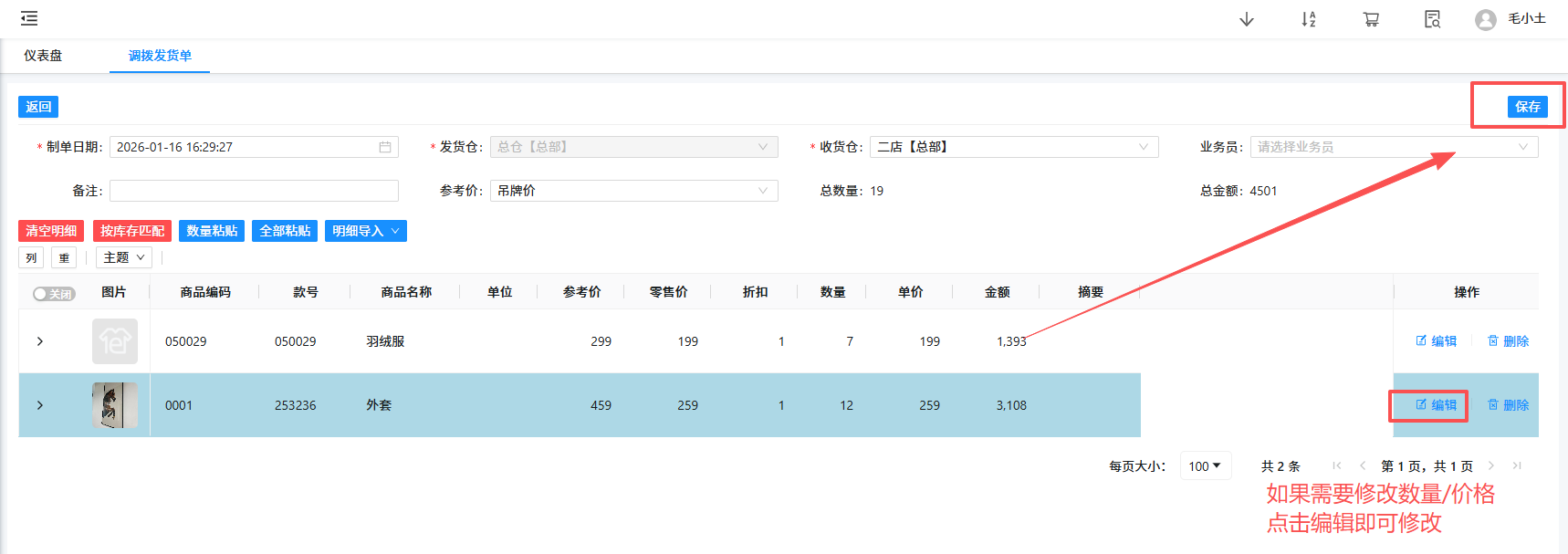Click the 备注 input field
The image size is (1568, 554).
(x=254, y=191)
